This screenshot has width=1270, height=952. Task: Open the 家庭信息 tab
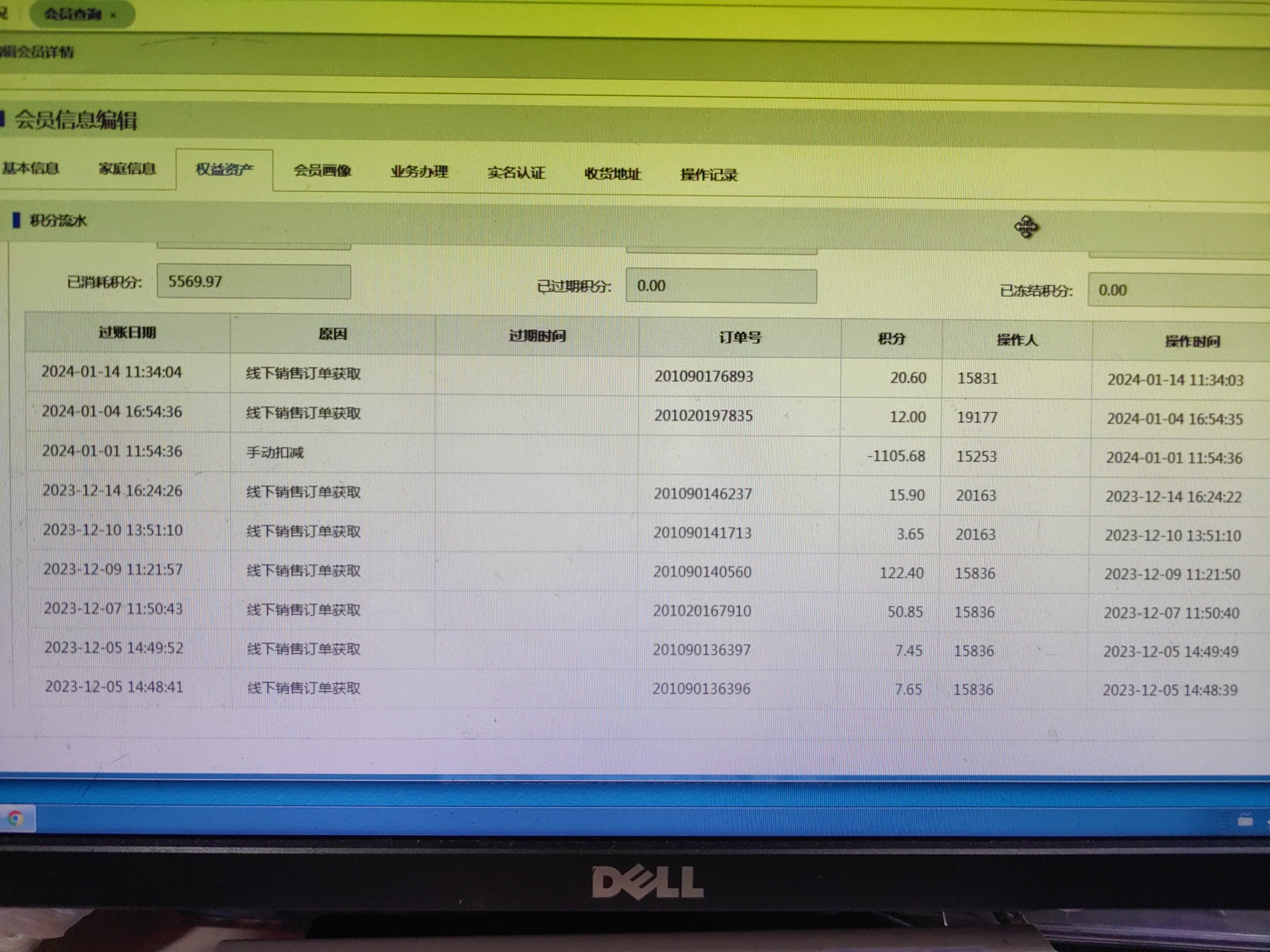point(127,169)
